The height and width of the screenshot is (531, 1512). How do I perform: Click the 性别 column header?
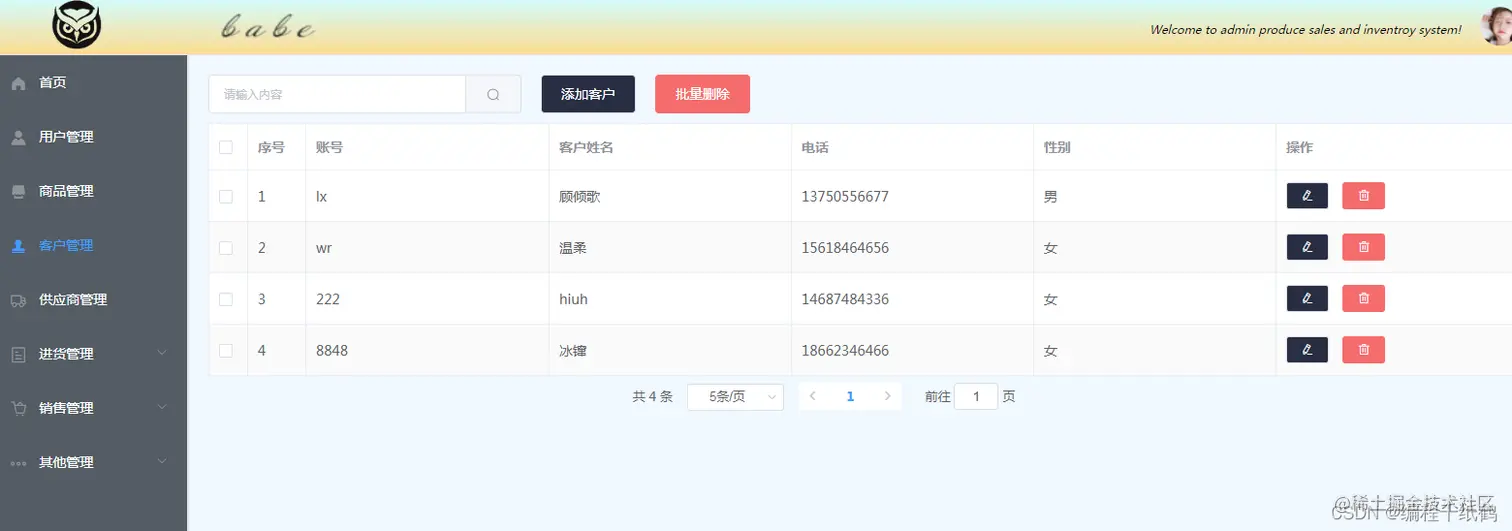1057,147
